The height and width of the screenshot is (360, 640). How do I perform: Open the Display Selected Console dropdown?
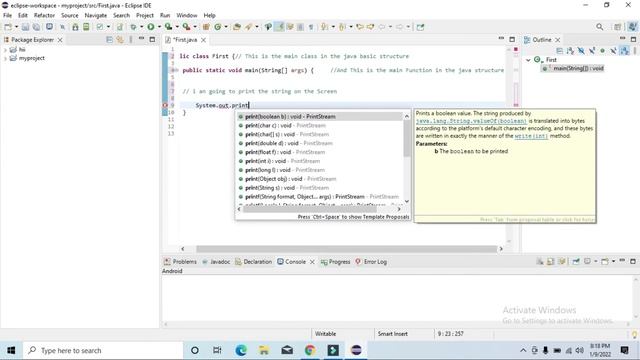click(x=596, y=261)
